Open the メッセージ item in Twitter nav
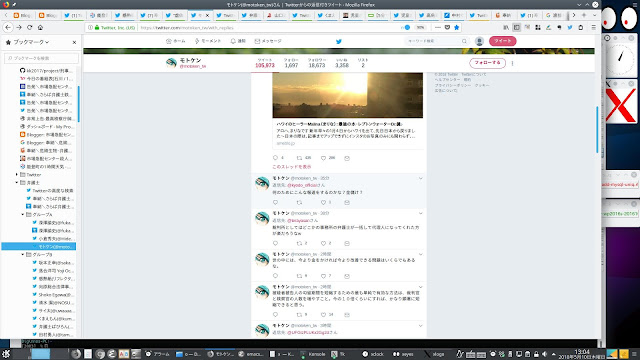 pyautogui.click(x=268, y=41)
